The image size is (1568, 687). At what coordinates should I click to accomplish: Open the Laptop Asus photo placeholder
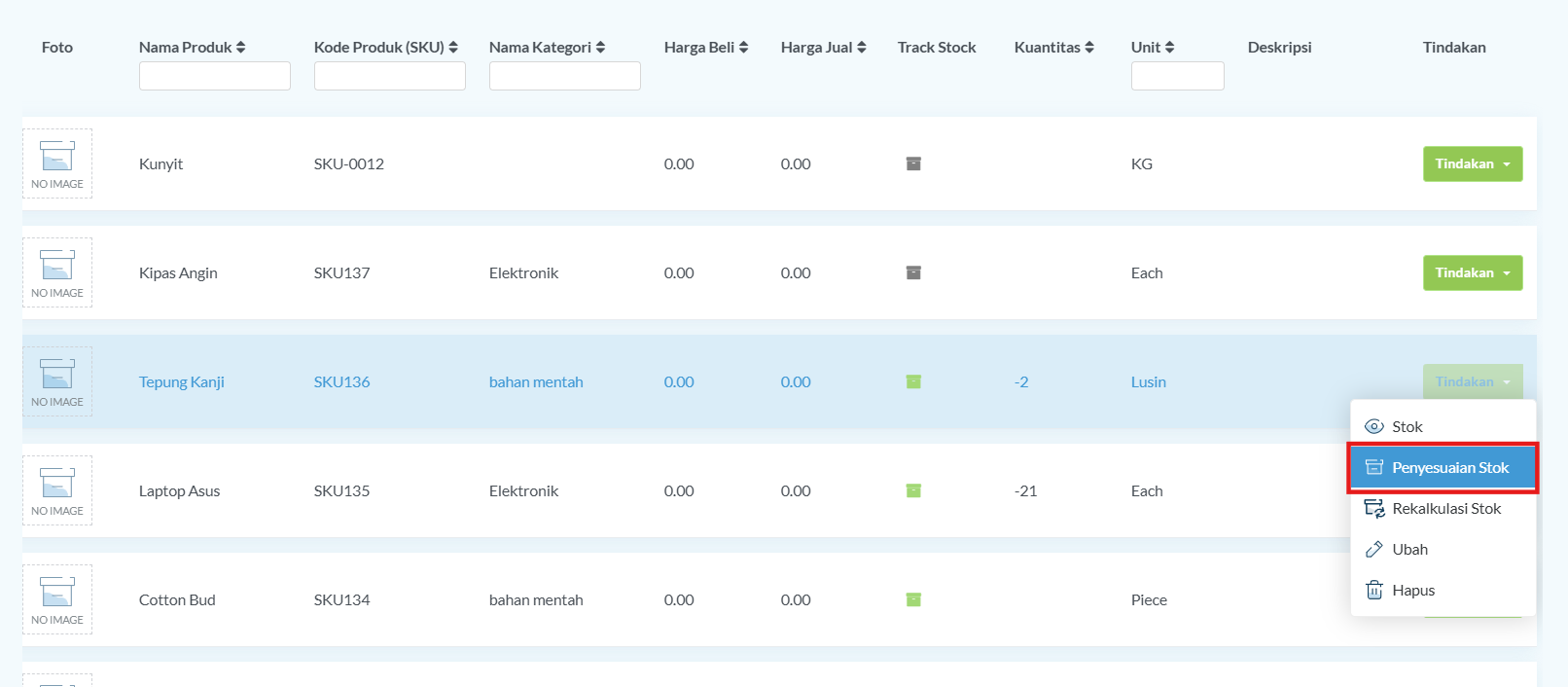(x=57, y=490)
